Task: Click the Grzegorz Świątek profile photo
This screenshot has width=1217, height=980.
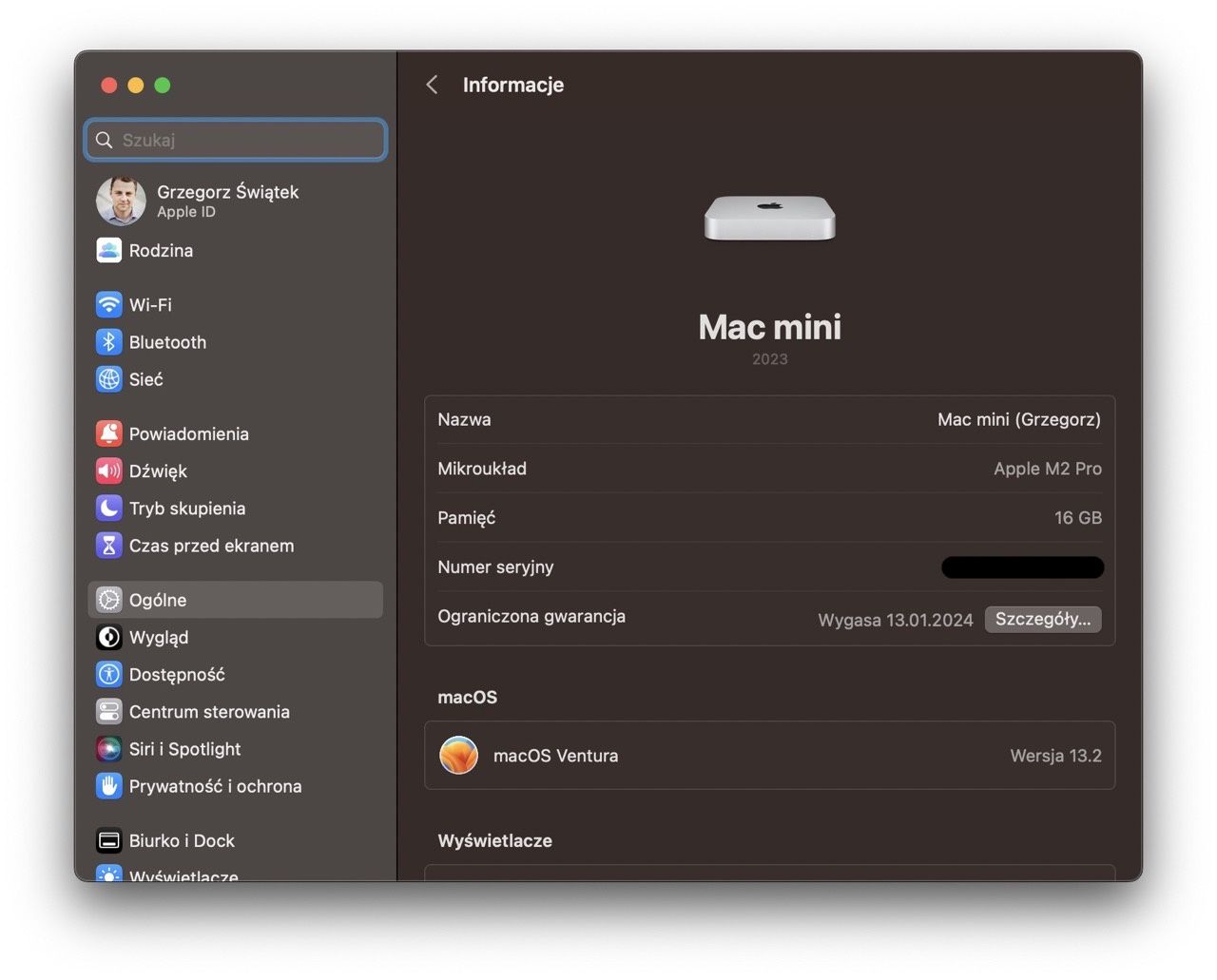Action: pos(121,201)
